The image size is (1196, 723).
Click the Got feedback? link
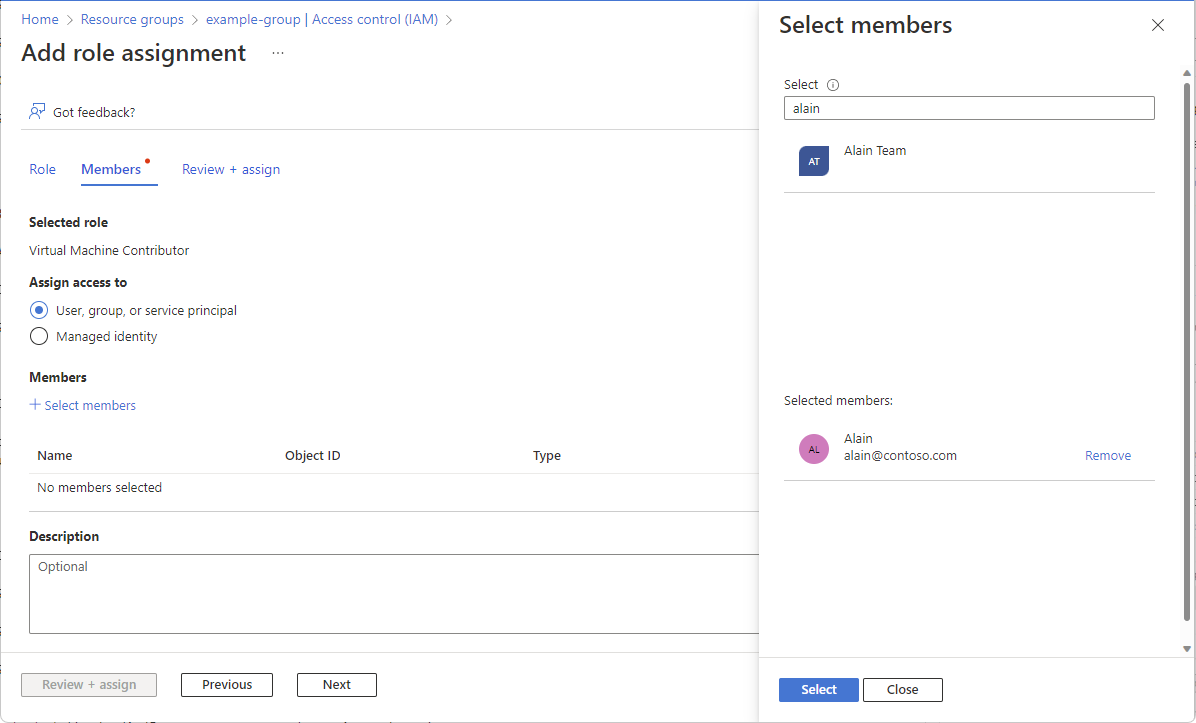[94, 112]
